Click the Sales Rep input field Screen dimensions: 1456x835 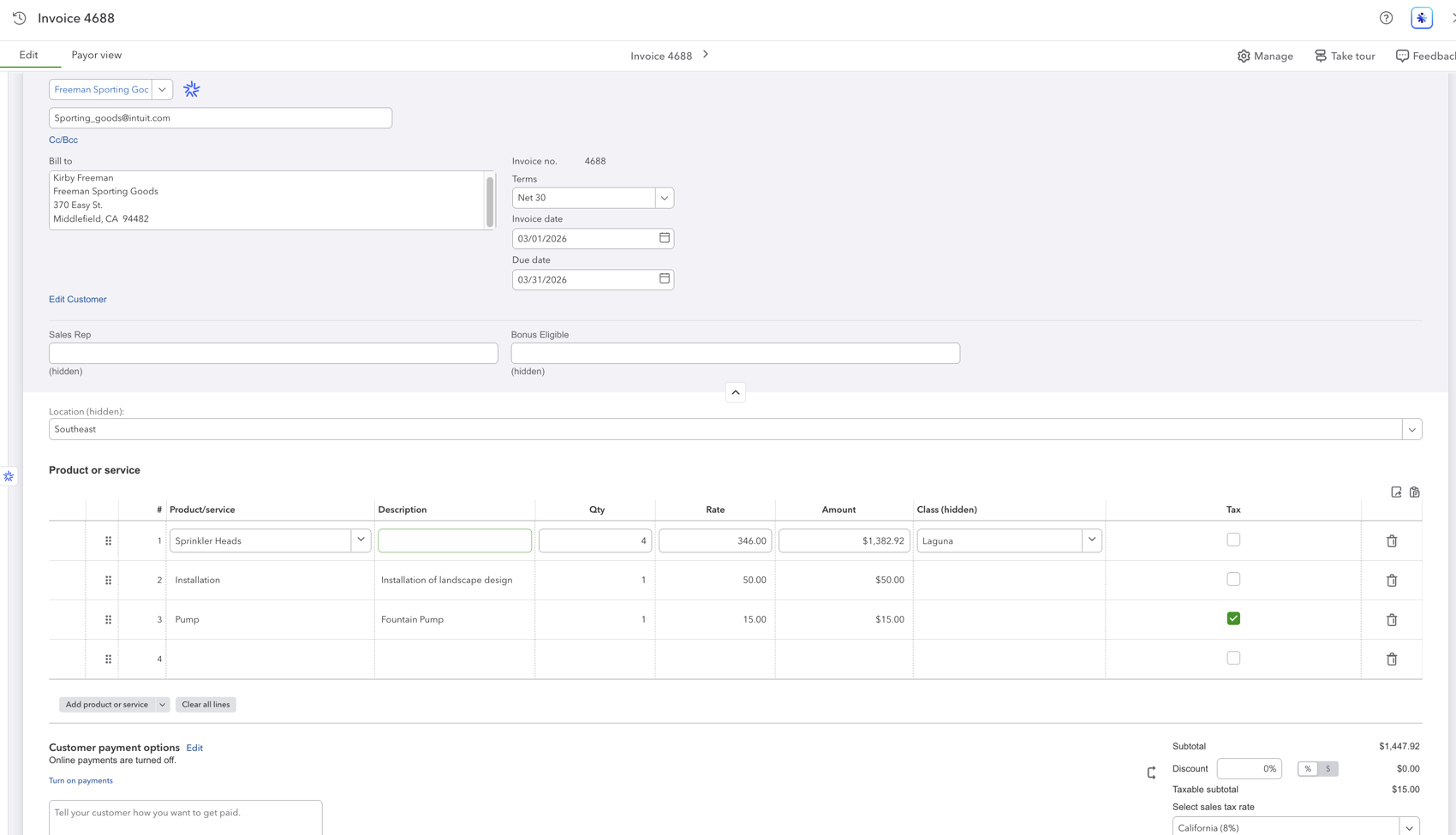click(273, 353)
